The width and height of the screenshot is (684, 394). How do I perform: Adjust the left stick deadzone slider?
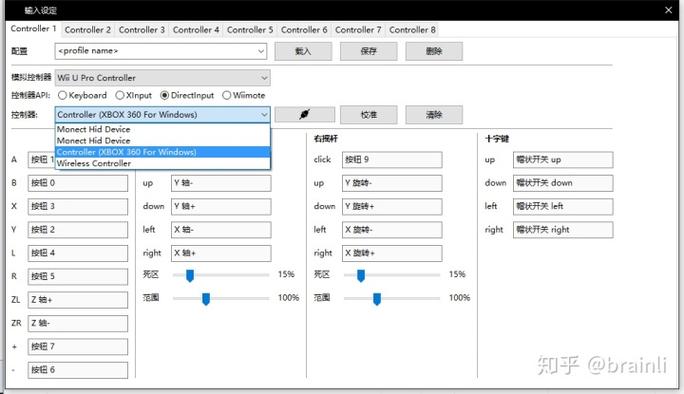190,275
